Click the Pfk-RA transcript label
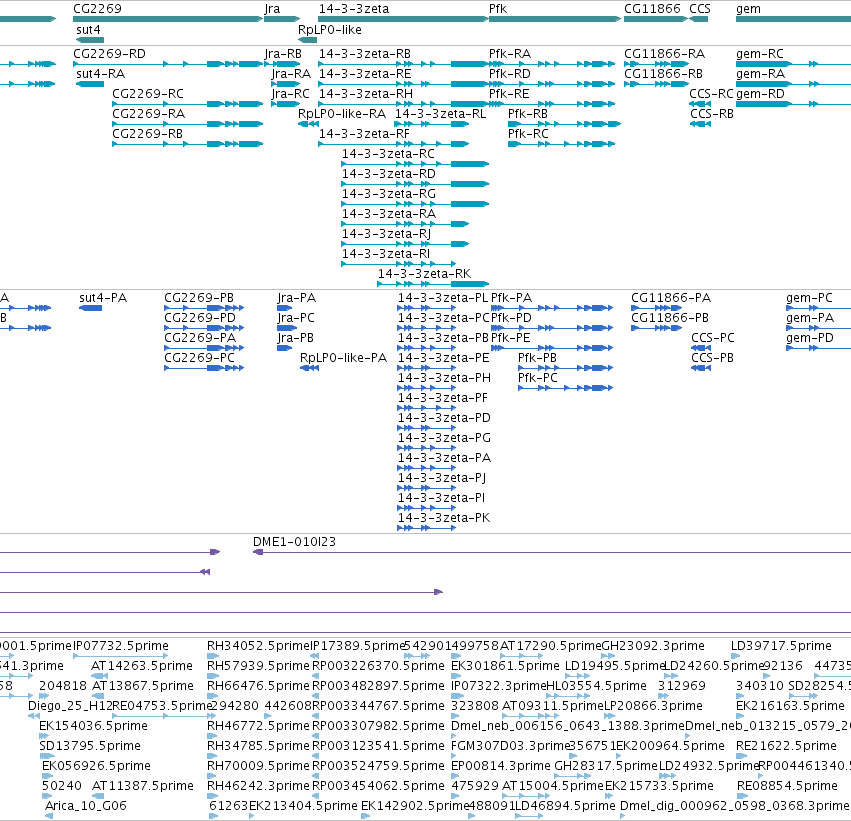Viewport: 851px width, 821px height. tap(510, 54)
